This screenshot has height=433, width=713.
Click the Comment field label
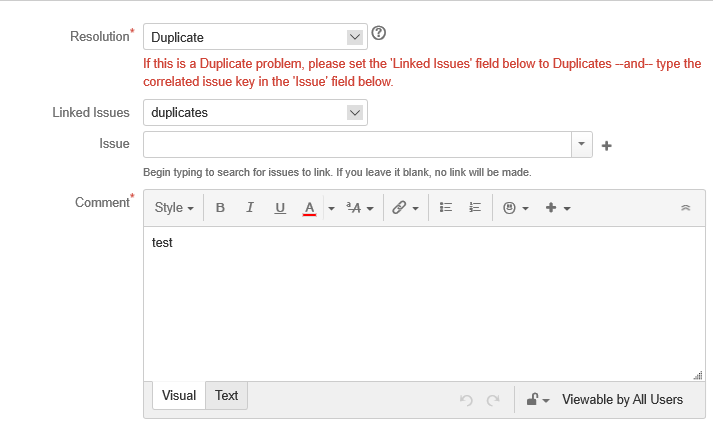[102, 202]
